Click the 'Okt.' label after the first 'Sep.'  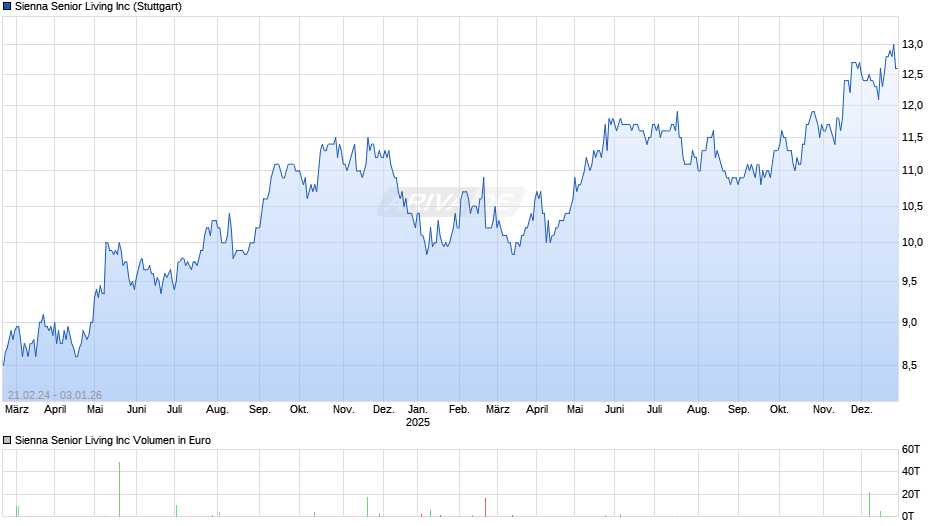299,410
